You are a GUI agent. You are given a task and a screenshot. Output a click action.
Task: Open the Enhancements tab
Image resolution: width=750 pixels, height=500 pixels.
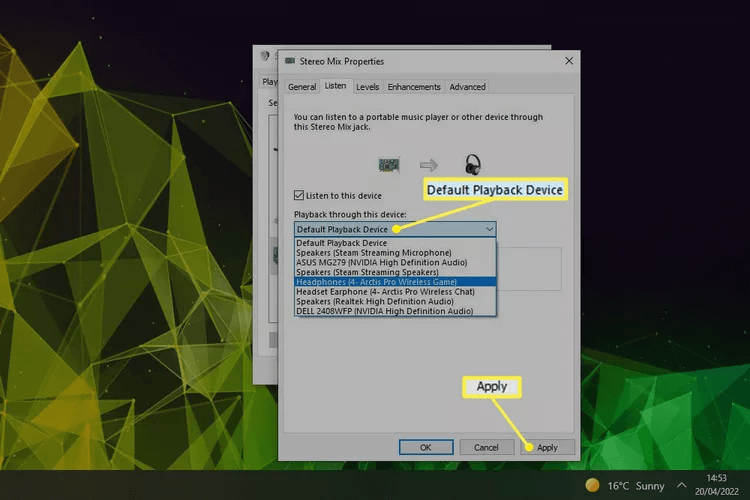[x=414, y=87]
